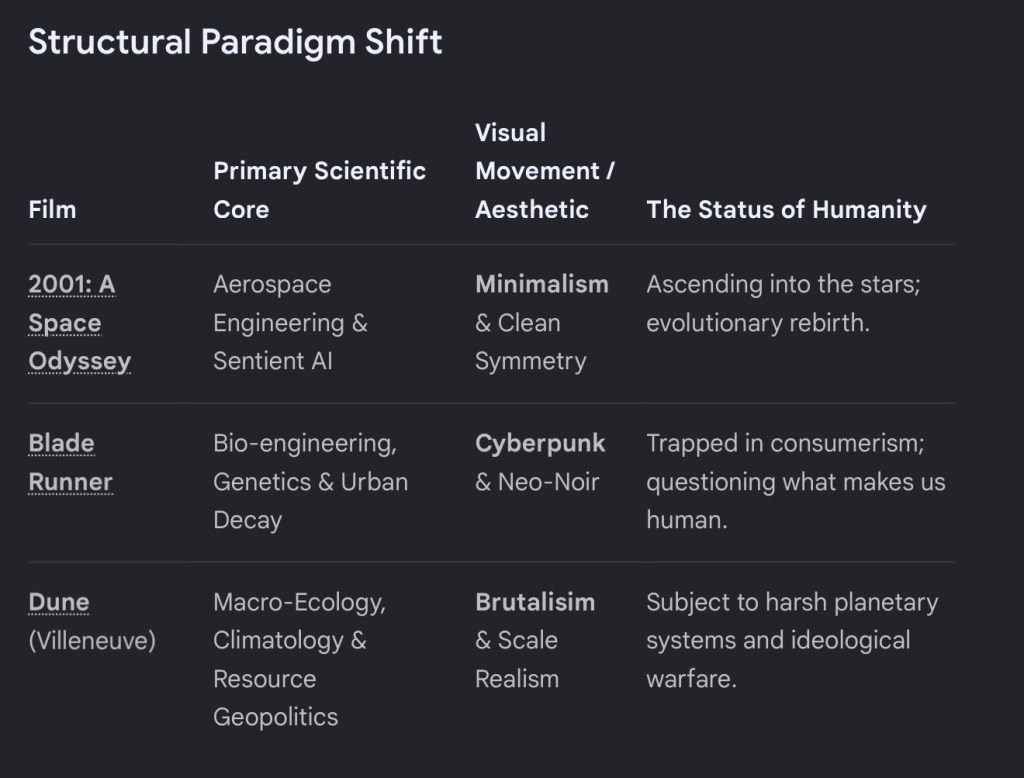1024x778 pixels.
Task: Click the Film column header
Action: (x=52, y=210)
